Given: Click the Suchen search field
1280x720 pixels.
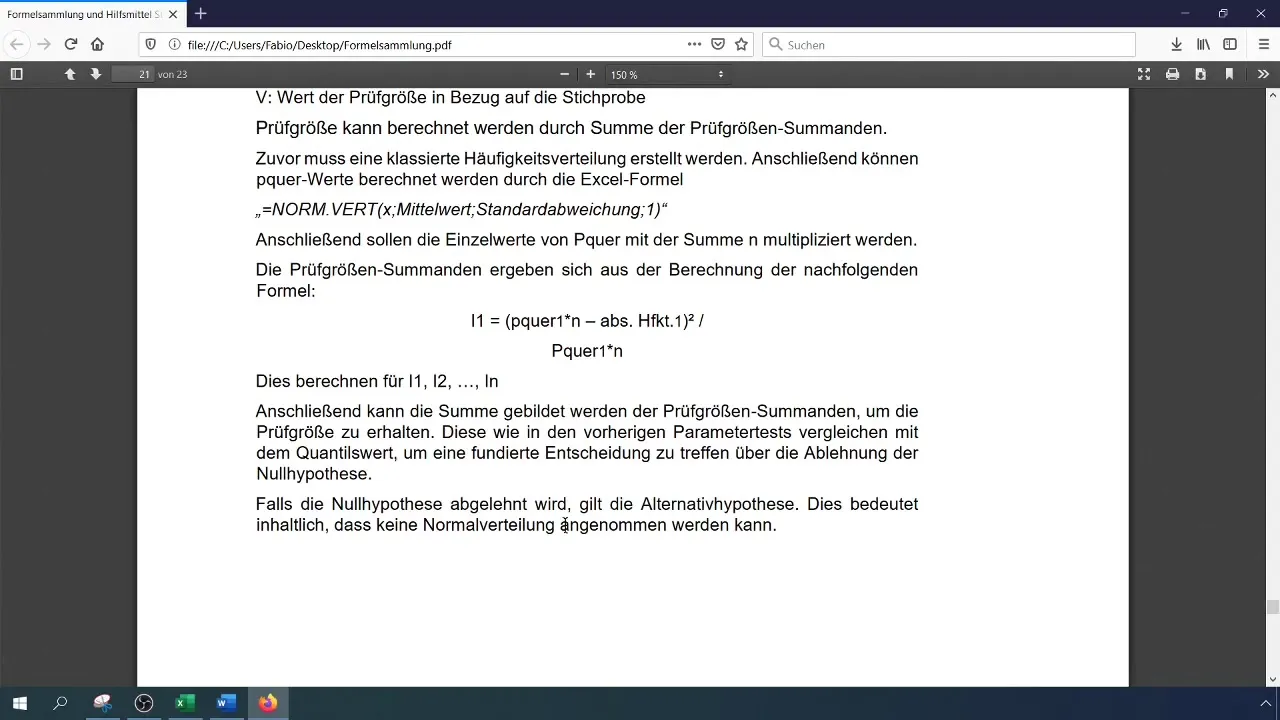Looking at the screenshot, I should coord(949,44).
